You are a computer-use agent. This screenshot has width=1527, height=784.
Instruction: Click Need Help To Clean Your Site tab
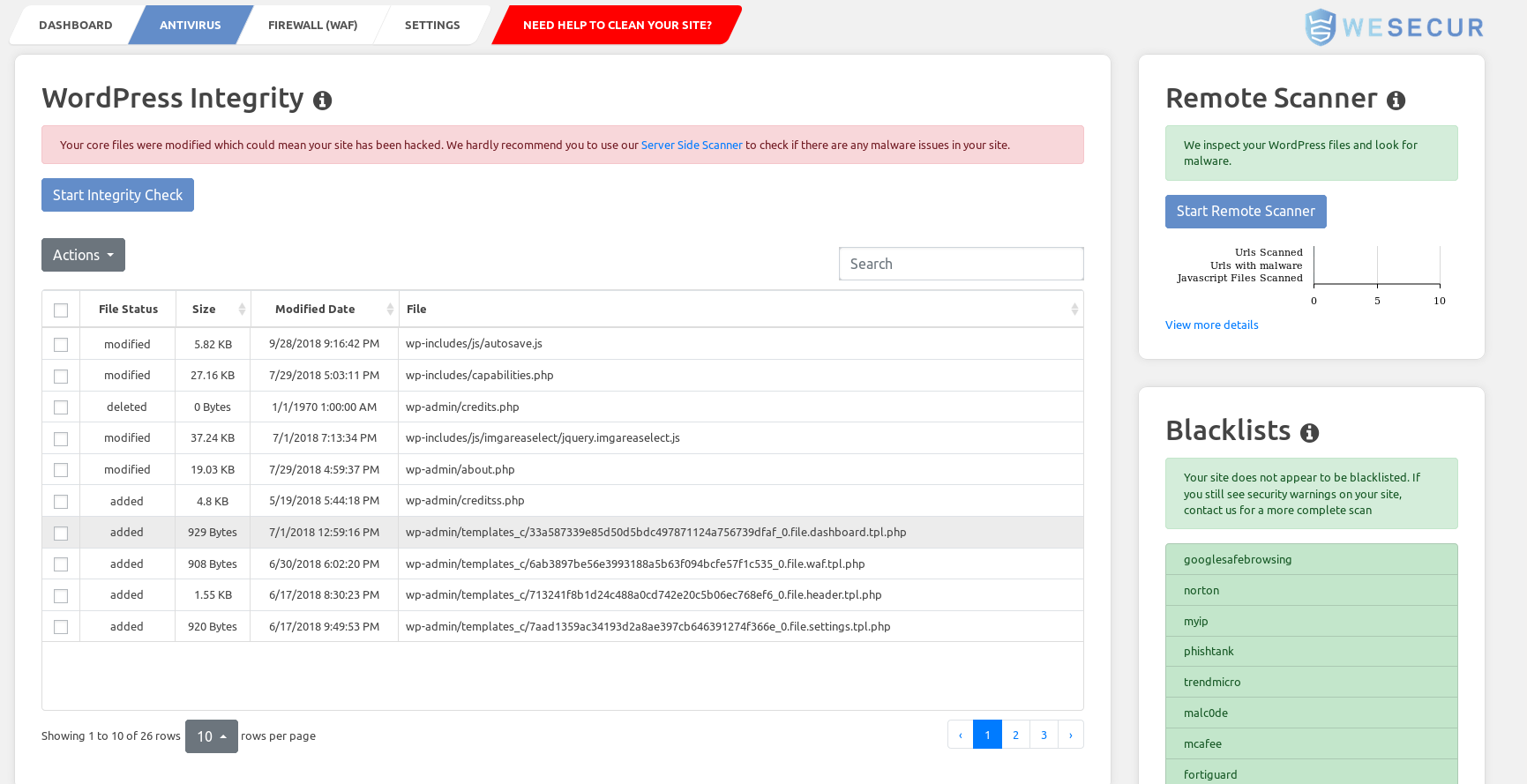618,25
